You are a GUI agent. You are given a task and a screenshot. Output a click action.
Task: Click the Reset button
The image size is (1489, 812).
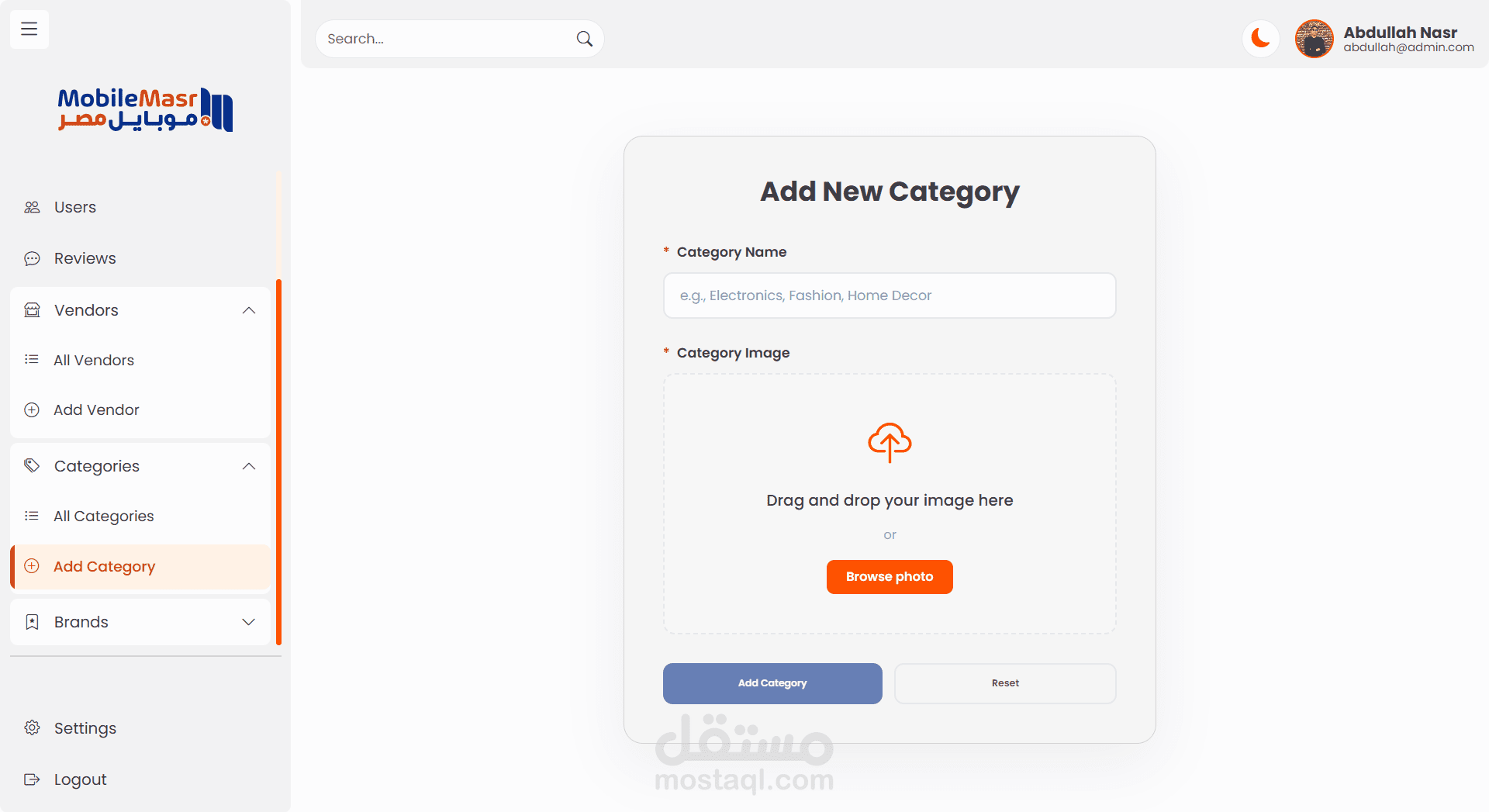[x=1005, y=683]
